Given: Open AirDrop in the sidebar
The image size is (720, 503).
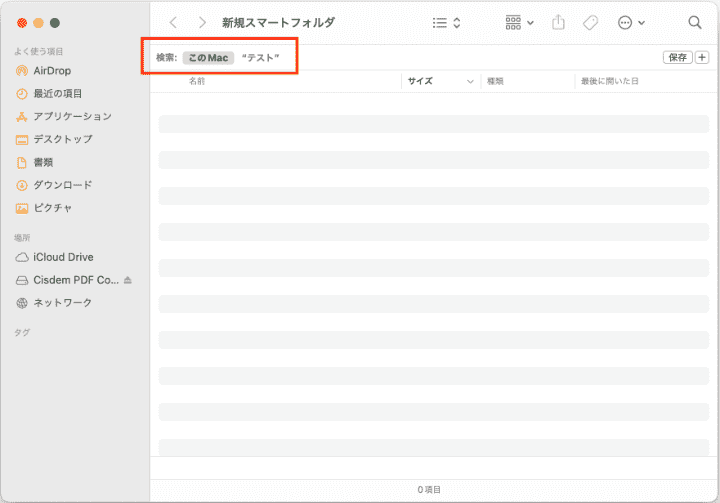Looking at the screenshot, I should click(x=52, y=71).
